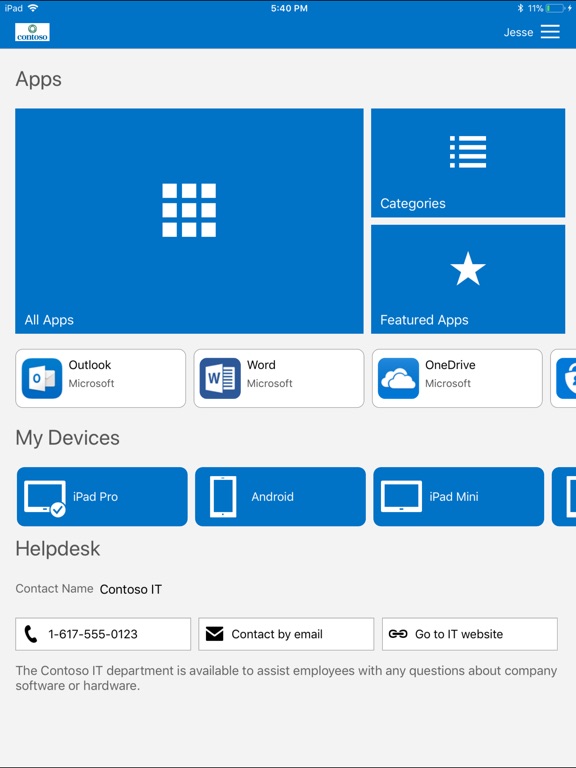
Task: Click Contact by email button
Action: [x=286, y=634]
